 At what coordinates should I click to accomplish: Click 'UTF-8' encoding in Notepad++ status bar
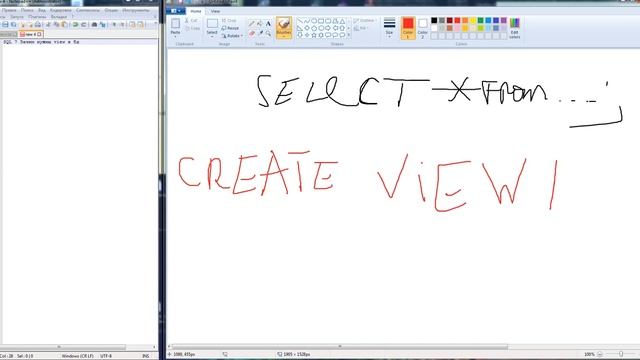pyautogui.click(x=106, y=356)
